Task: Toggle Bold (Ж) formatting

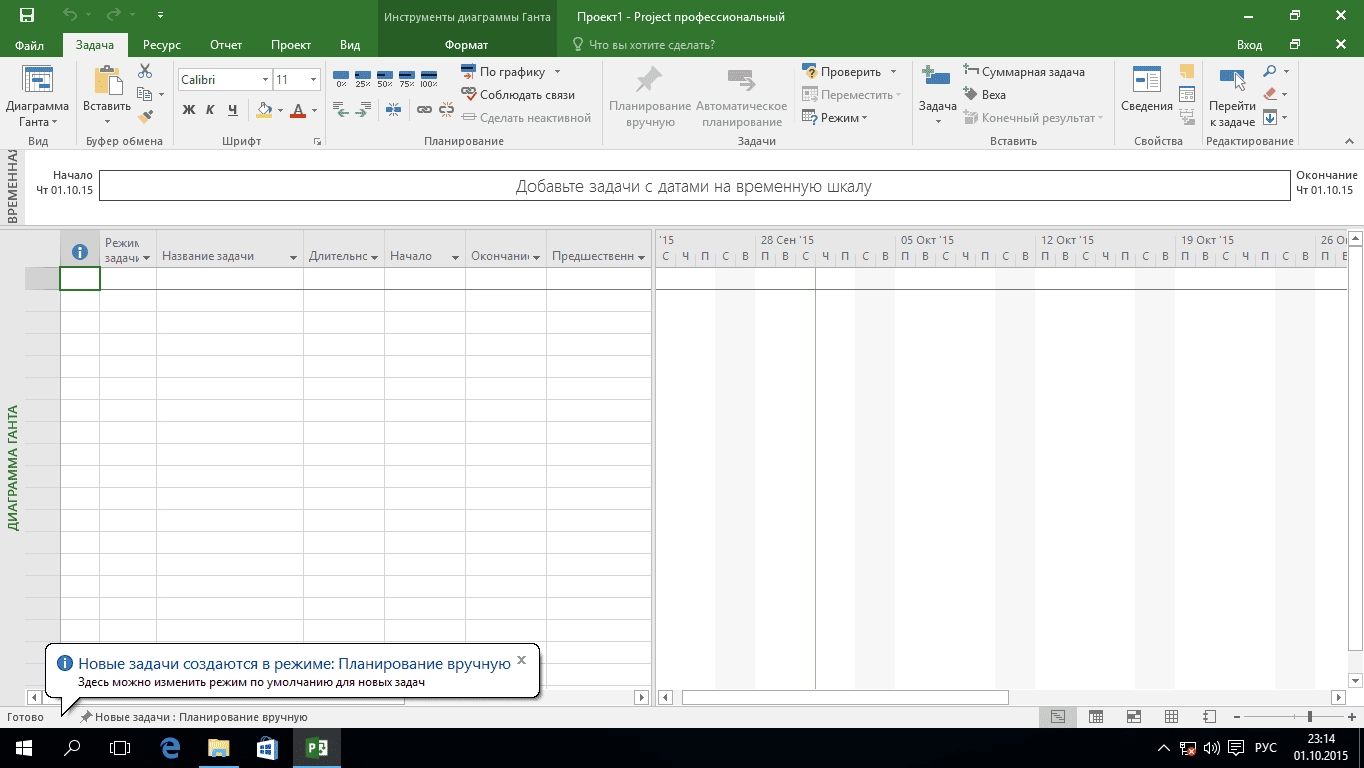Action: [x=189, y=110]
